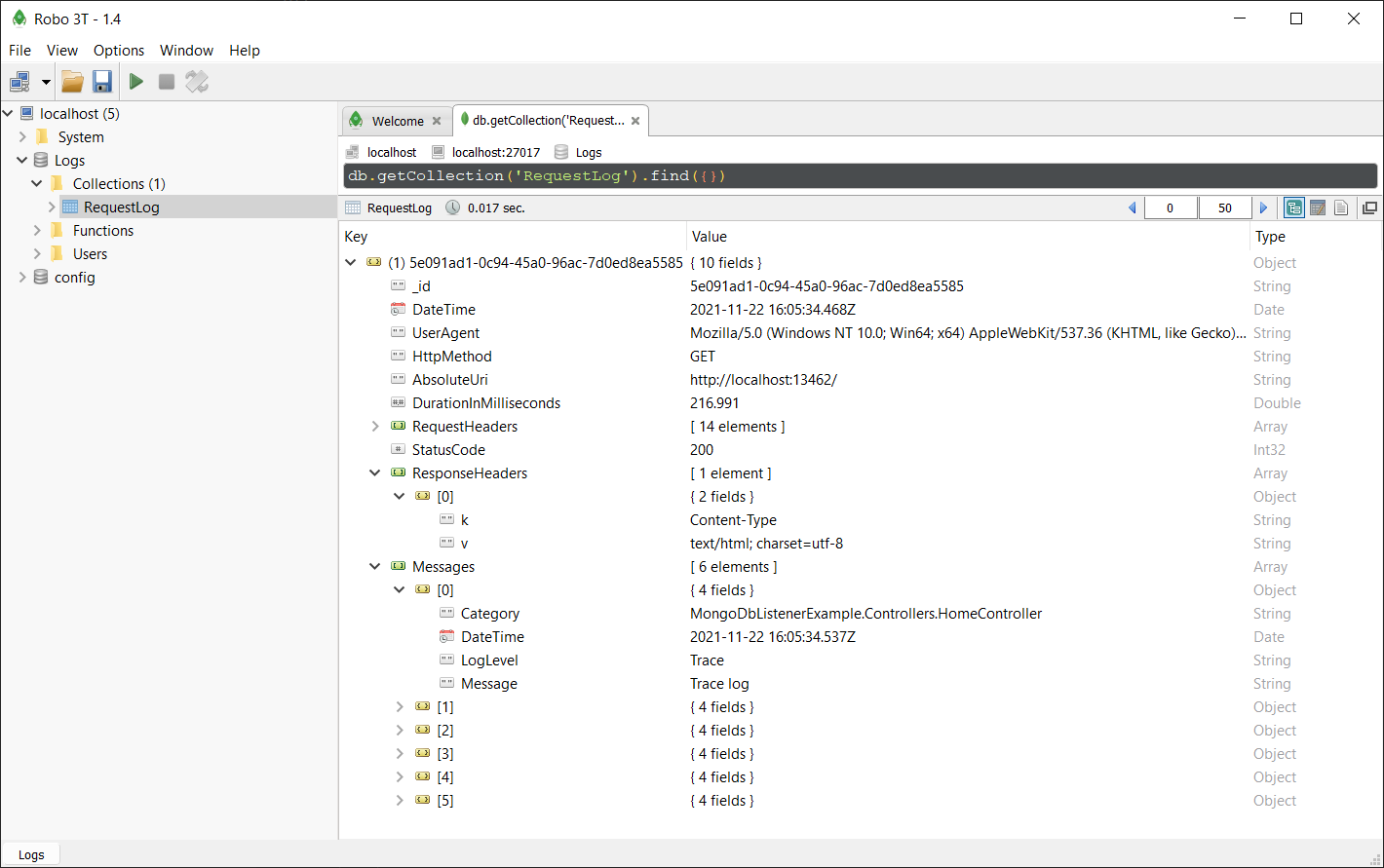Open the View menu
Image resolution: width=1384 pixels, height=868 pixels.
point(62,51)
